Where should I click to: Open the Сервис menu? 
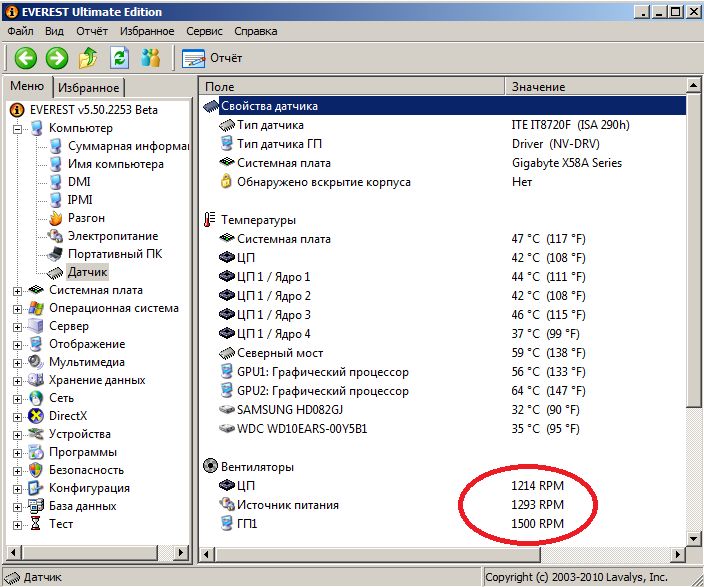pyautogui.click(x=204, y=31)
